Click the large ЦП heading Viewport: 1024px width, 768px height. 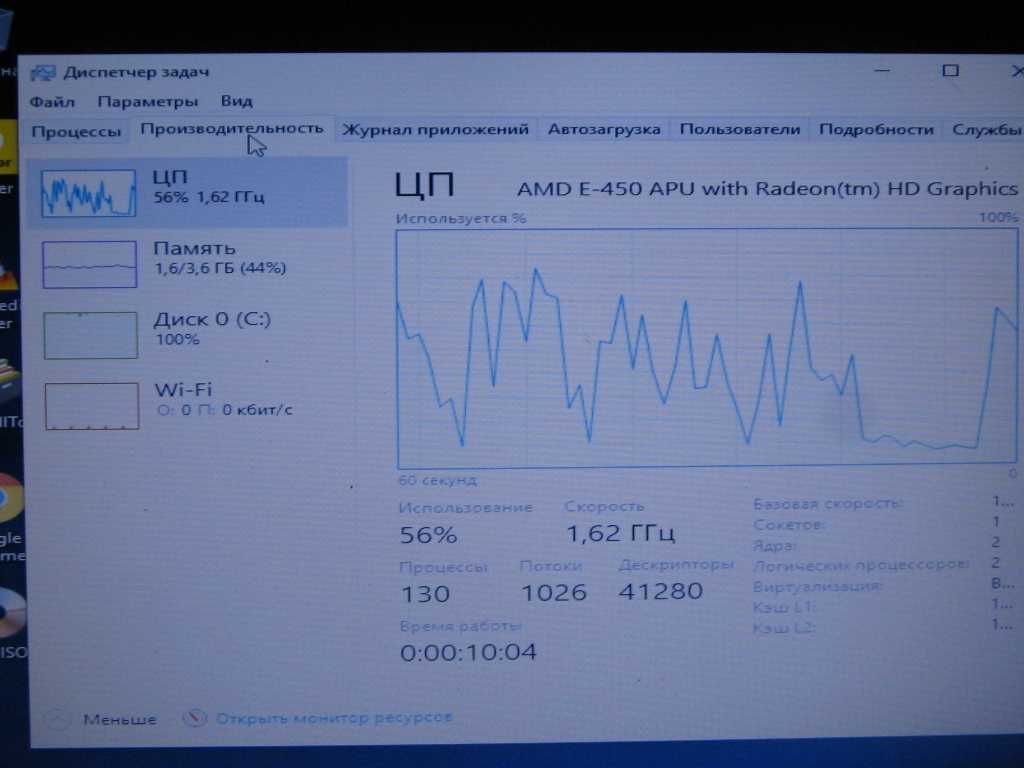tap(424, 185)
